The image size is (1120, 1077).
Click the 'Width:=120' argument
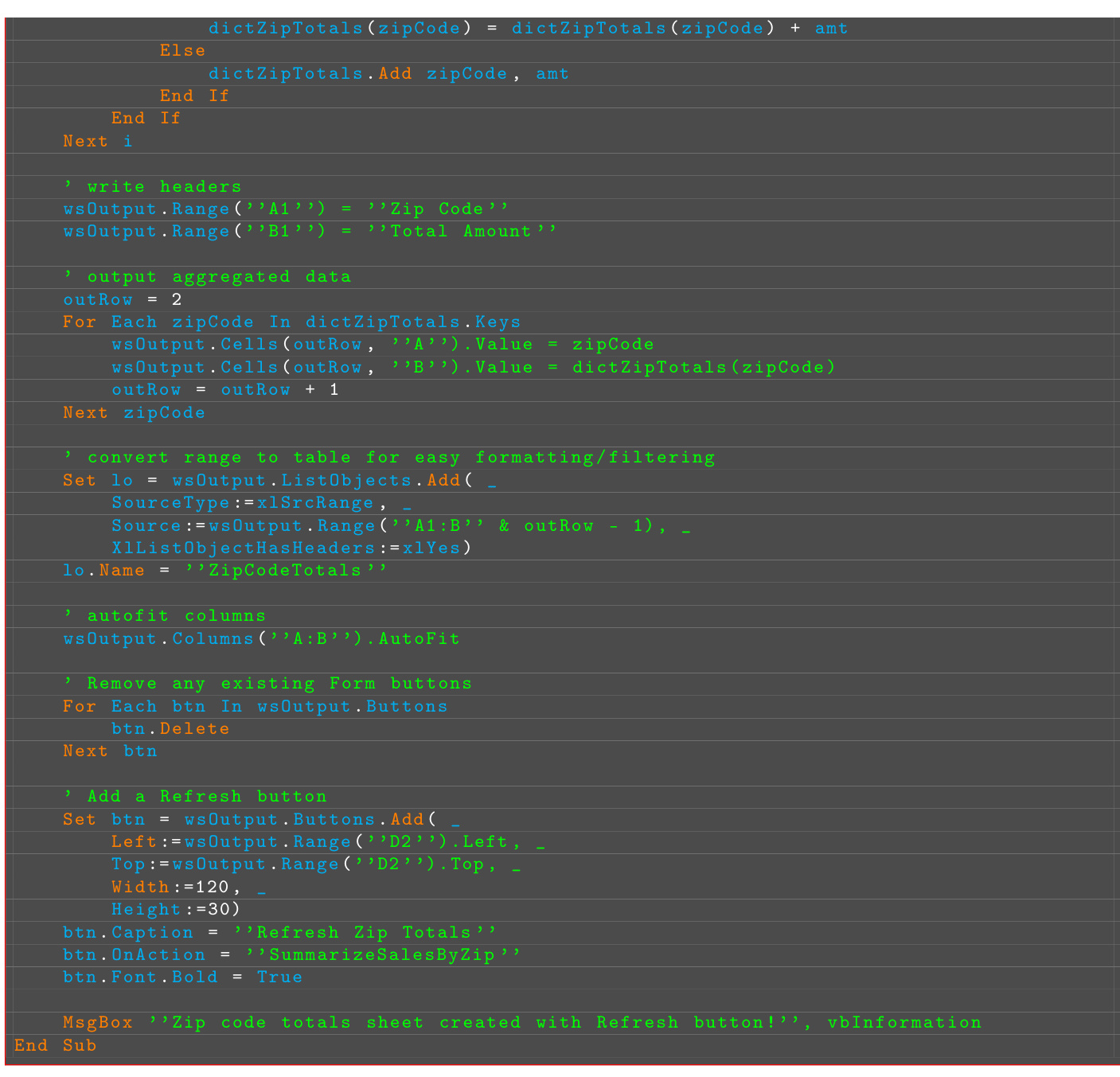pos(170,887)
